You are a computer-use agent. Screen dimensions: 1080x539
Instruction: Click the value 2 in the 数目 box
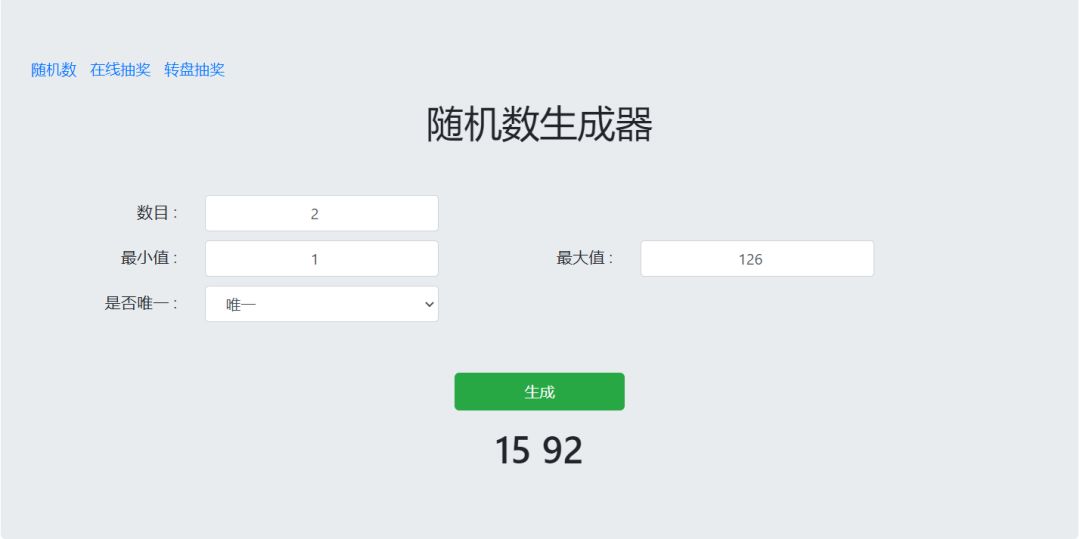(x=315, y=214)
